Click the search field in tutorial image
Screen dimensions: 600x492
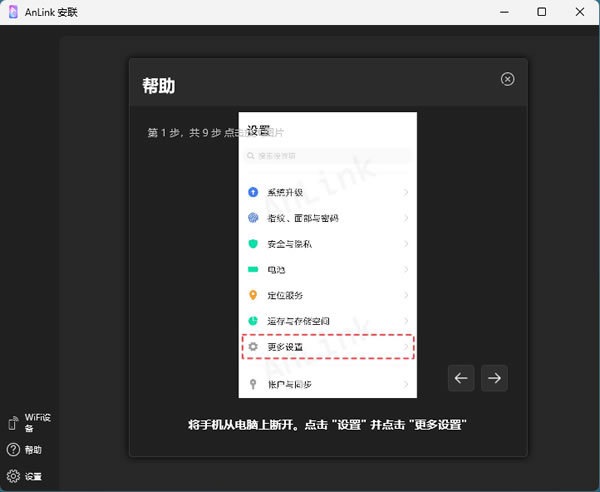pyautogui.click(x=327, y=156)
